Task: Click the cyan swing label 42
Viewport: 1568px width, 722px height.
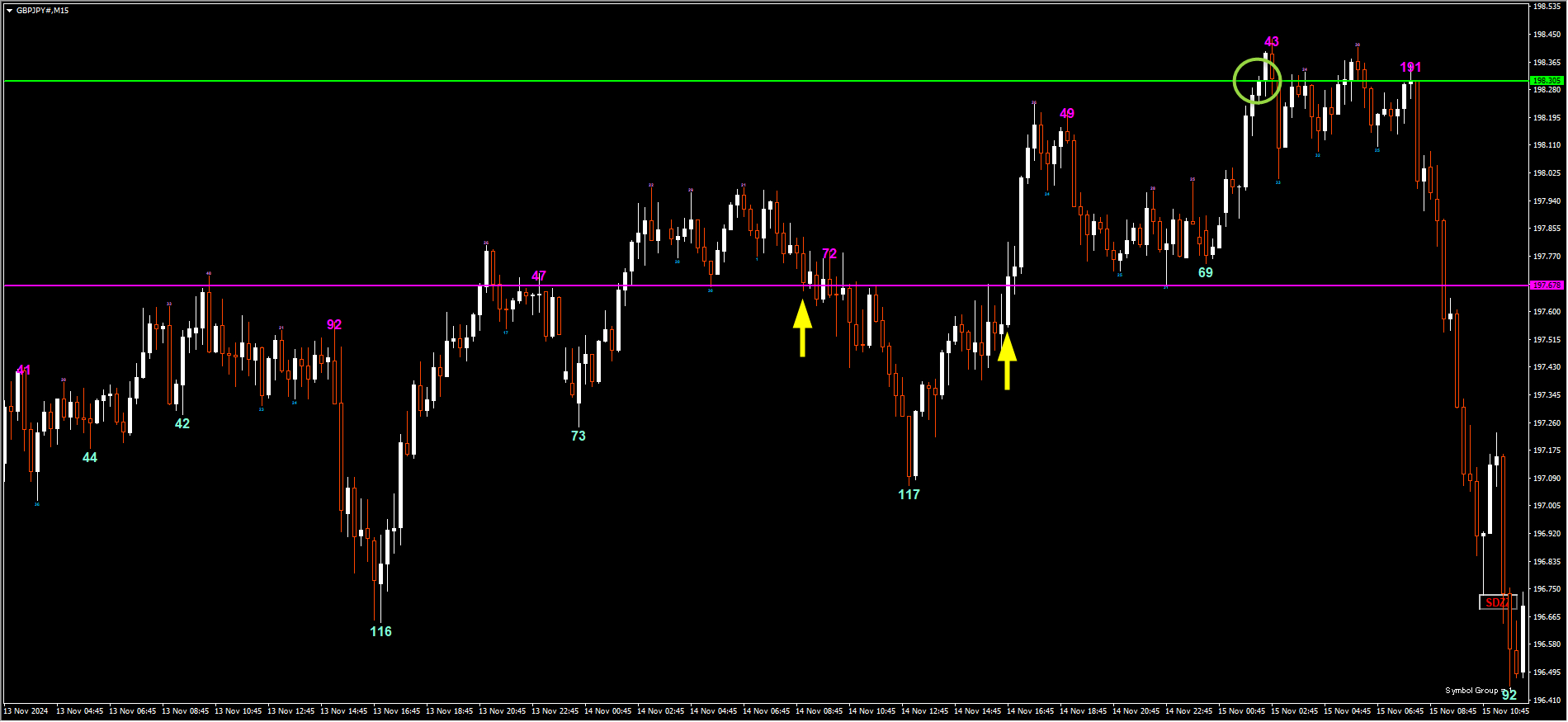Action: (x=182, y=423)
